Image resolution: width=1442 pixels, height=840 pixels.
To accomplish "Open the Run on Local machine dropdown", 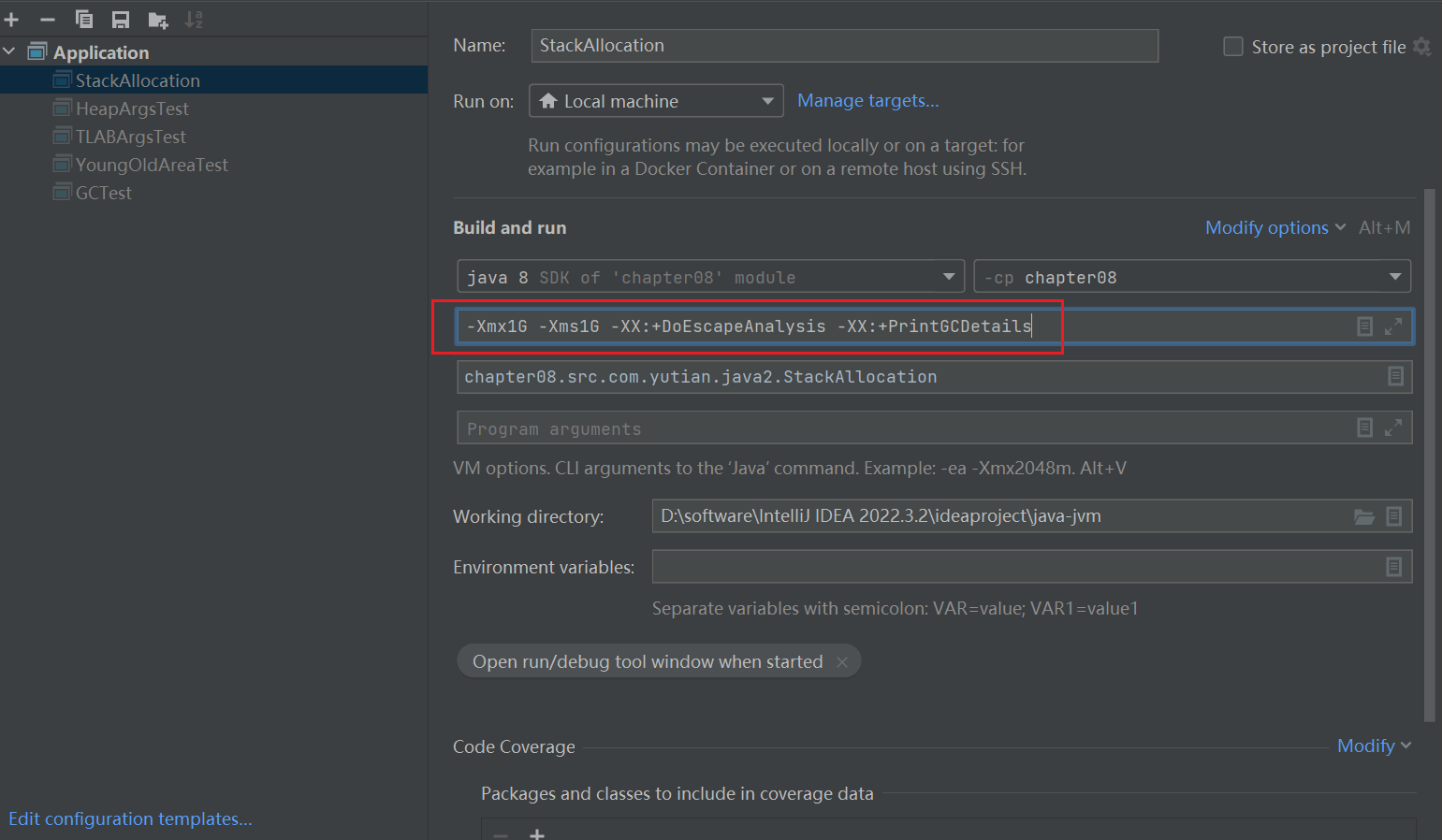I will click(x=656, y=101).
